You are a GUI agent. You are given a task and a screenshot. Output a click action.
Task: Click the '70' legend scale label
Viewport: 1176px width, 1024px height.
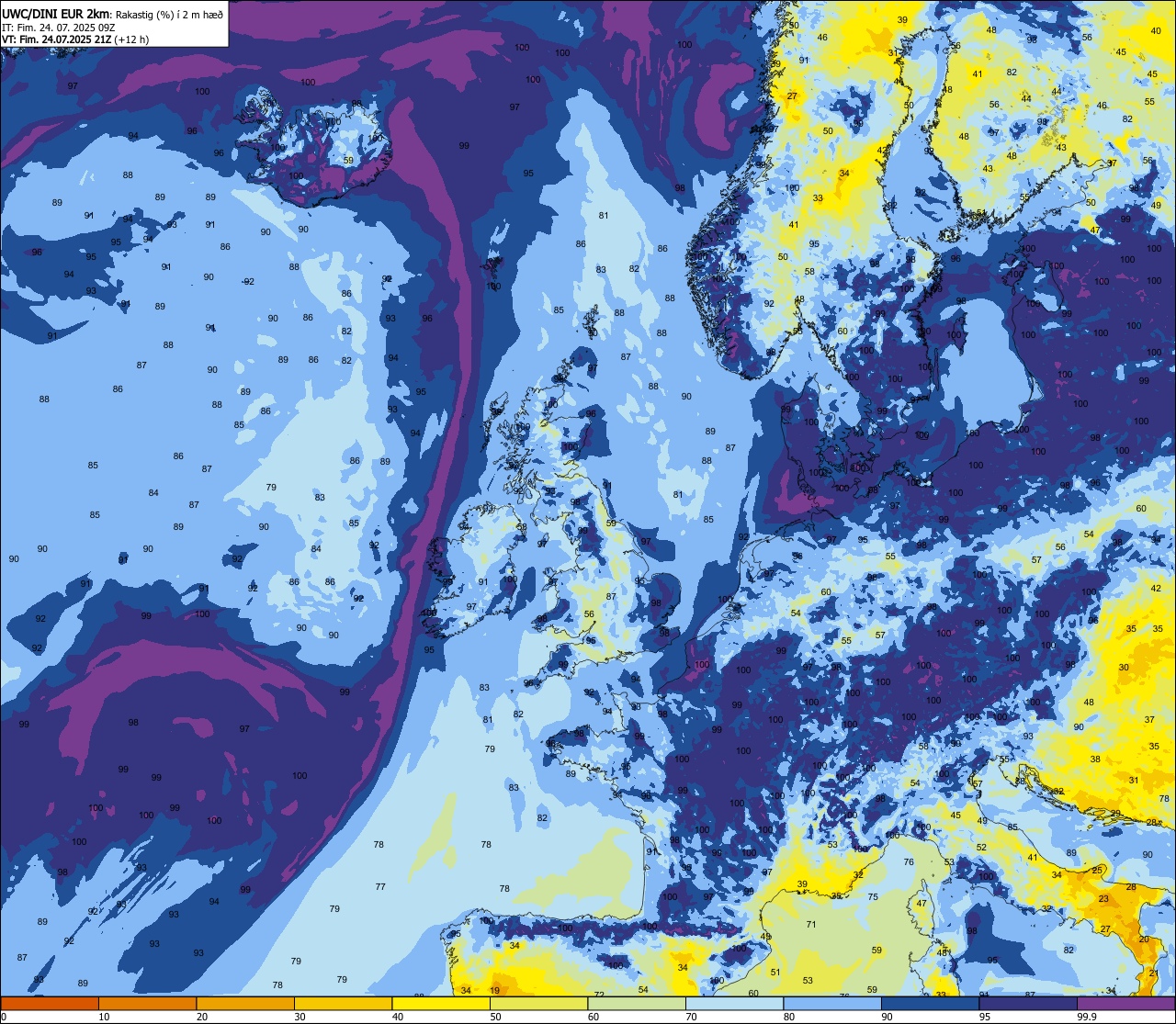691,1017
